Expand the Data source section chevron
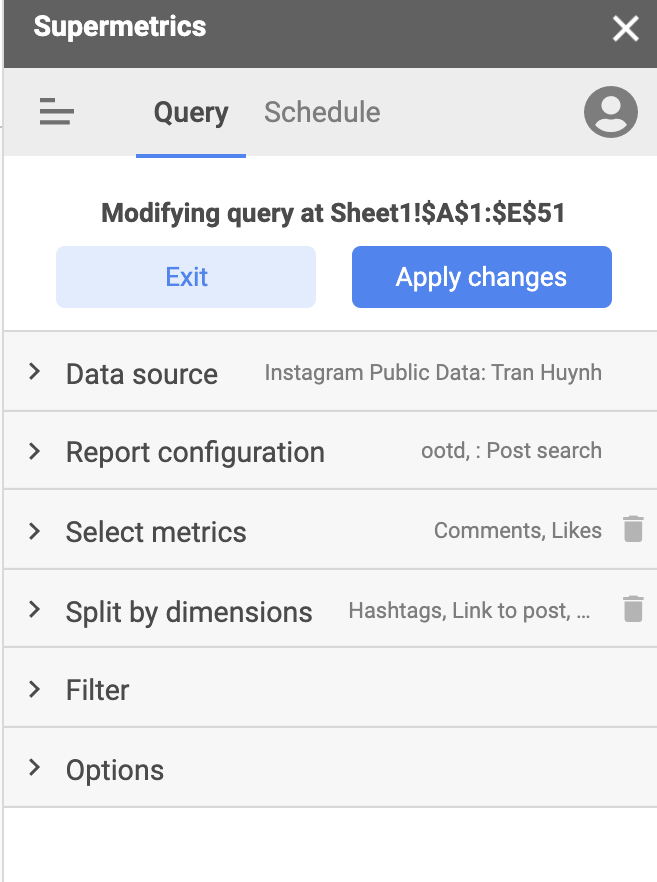Viewport: 657px width, 882px height. pos(34,371)
